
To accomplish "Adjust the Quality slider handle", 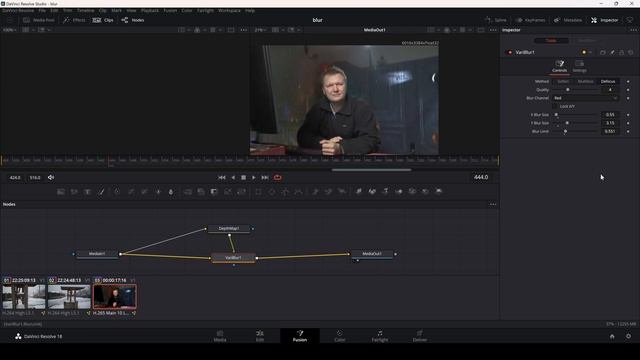I will [567, 90].
